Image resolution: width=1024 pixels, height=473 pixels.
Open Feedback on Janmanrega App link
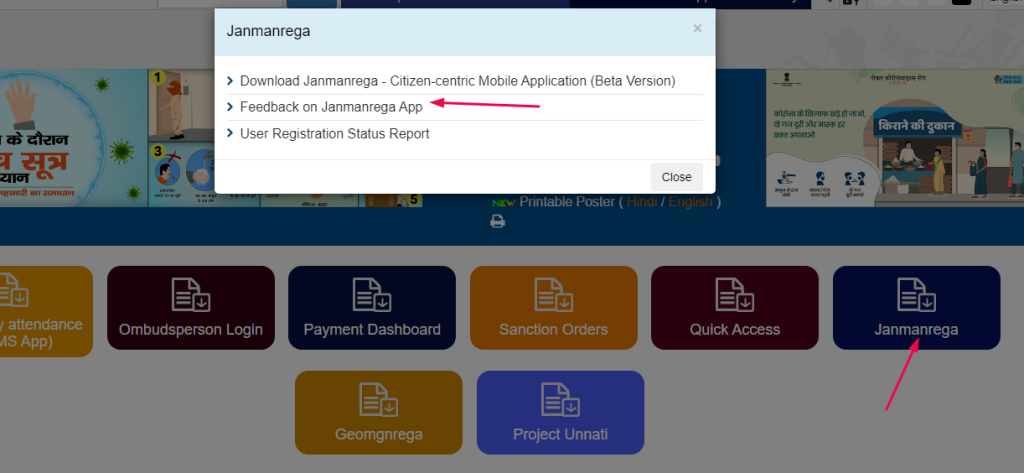pyautogui.click(x=331, y=107)
